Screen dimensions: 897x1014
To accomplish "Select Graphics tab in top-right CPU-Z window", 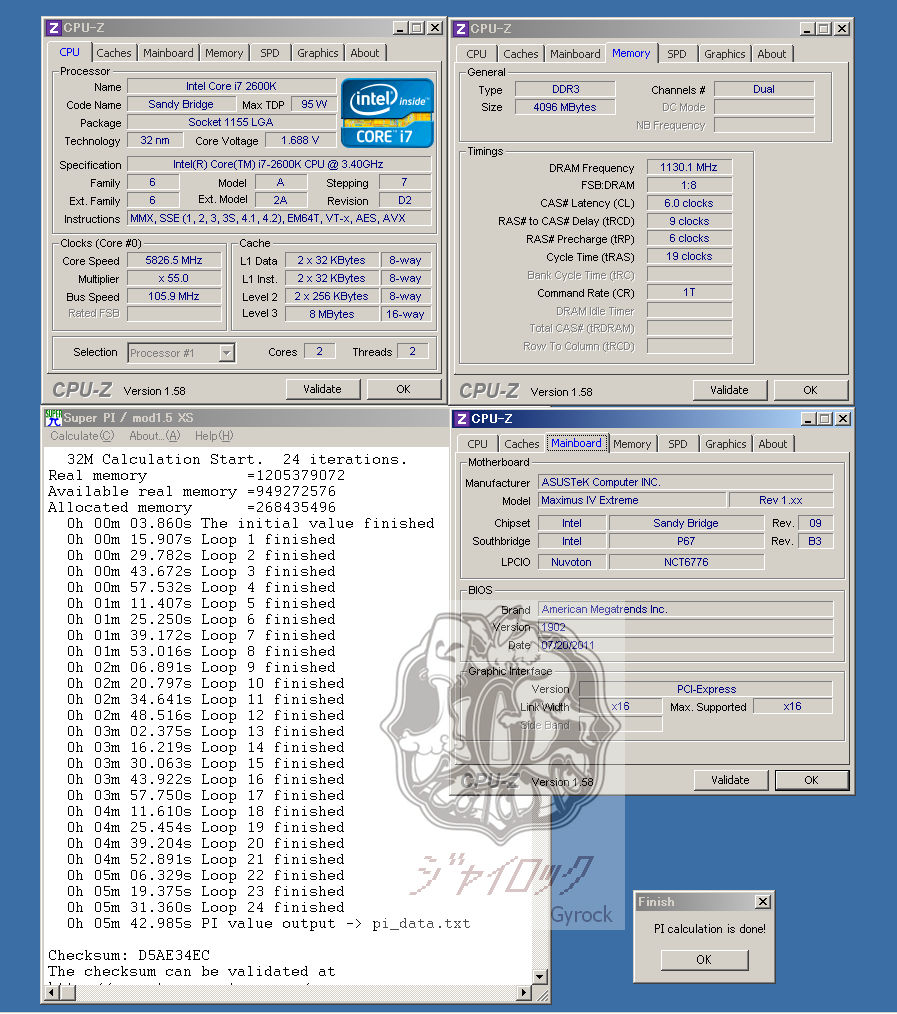I will tap(724, 54).
